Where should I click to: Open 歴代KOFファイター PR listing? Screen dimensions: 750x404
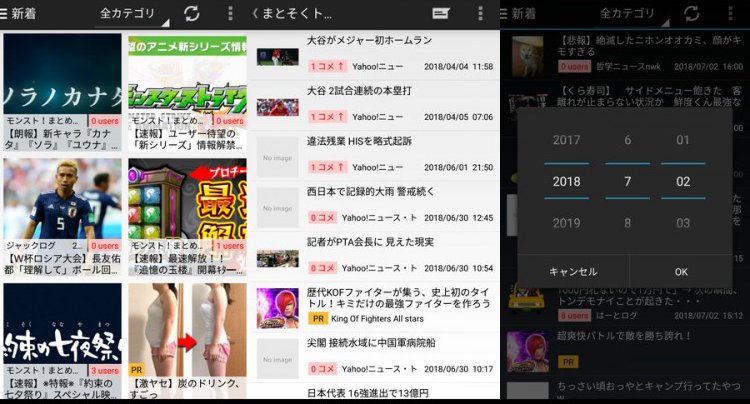pos(375,307)
